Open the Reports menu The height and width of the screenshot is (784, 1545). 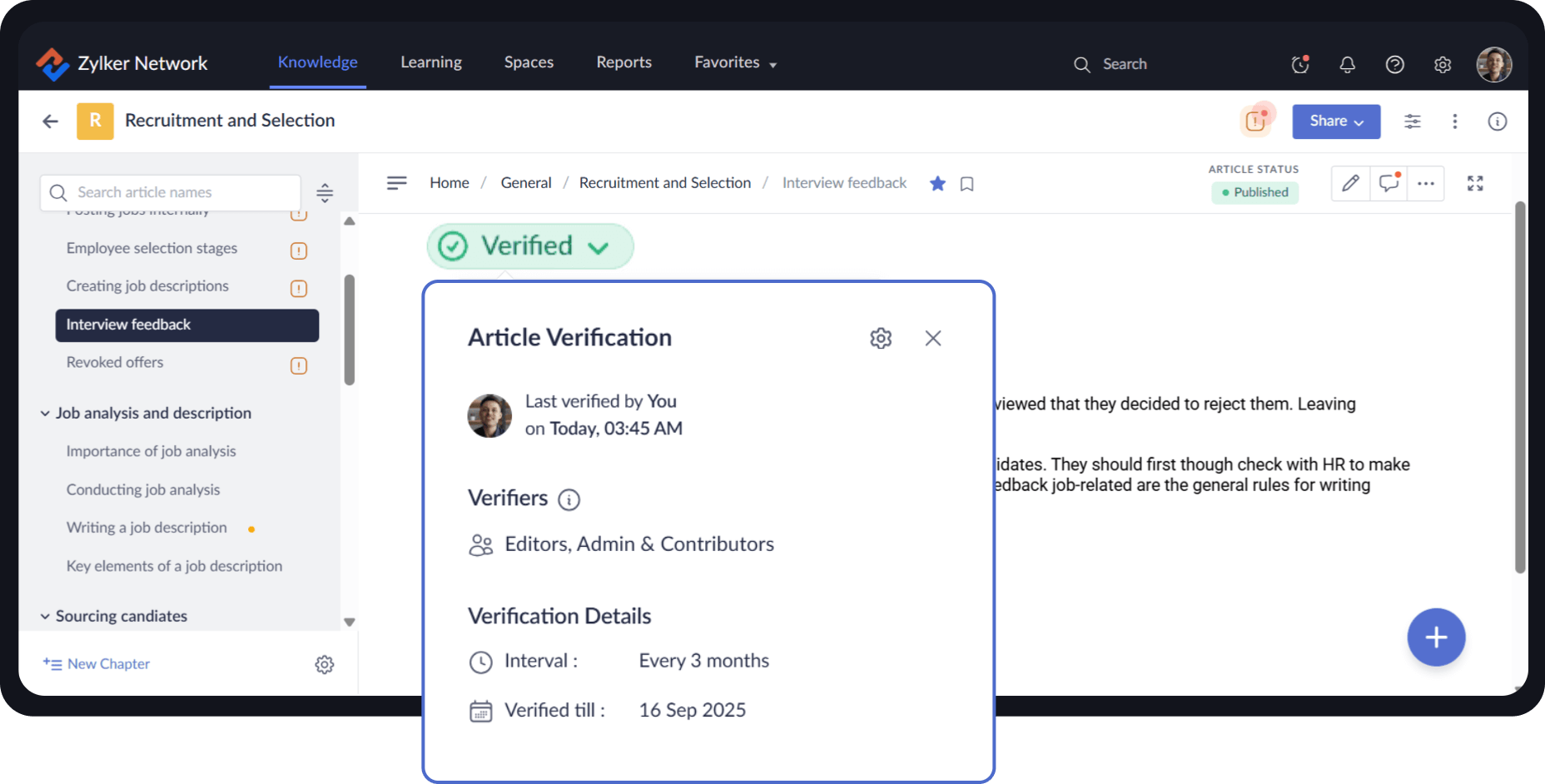pyautogui.click(x=623, y=62)
